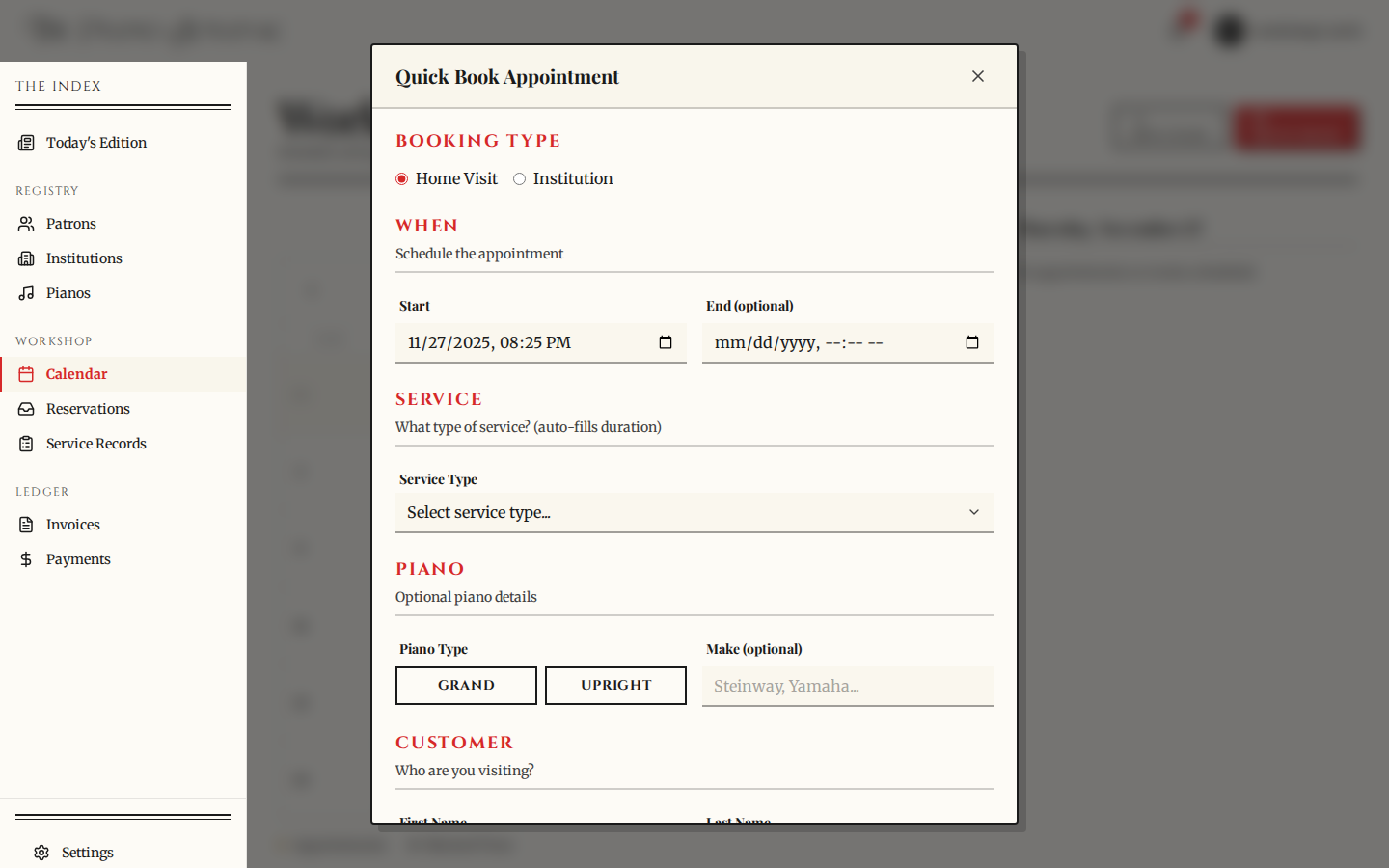Select the UPRIGHT piano type
Image resolution: width=1389 pixels, height=868 pixels.
point(615,686)
